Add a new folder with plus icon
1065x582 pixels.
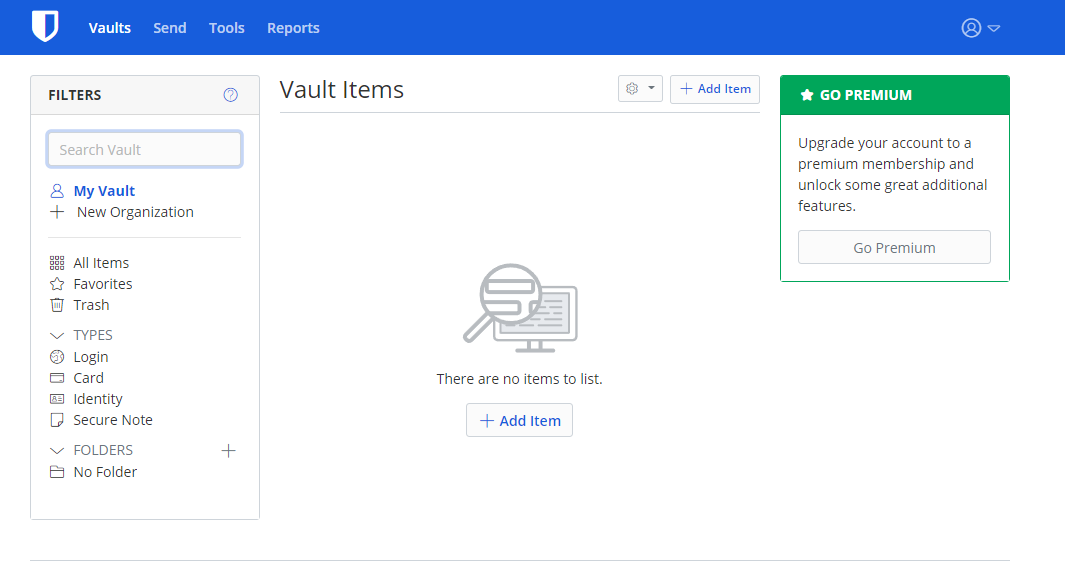pyautogui.click(x=229, y=450)
